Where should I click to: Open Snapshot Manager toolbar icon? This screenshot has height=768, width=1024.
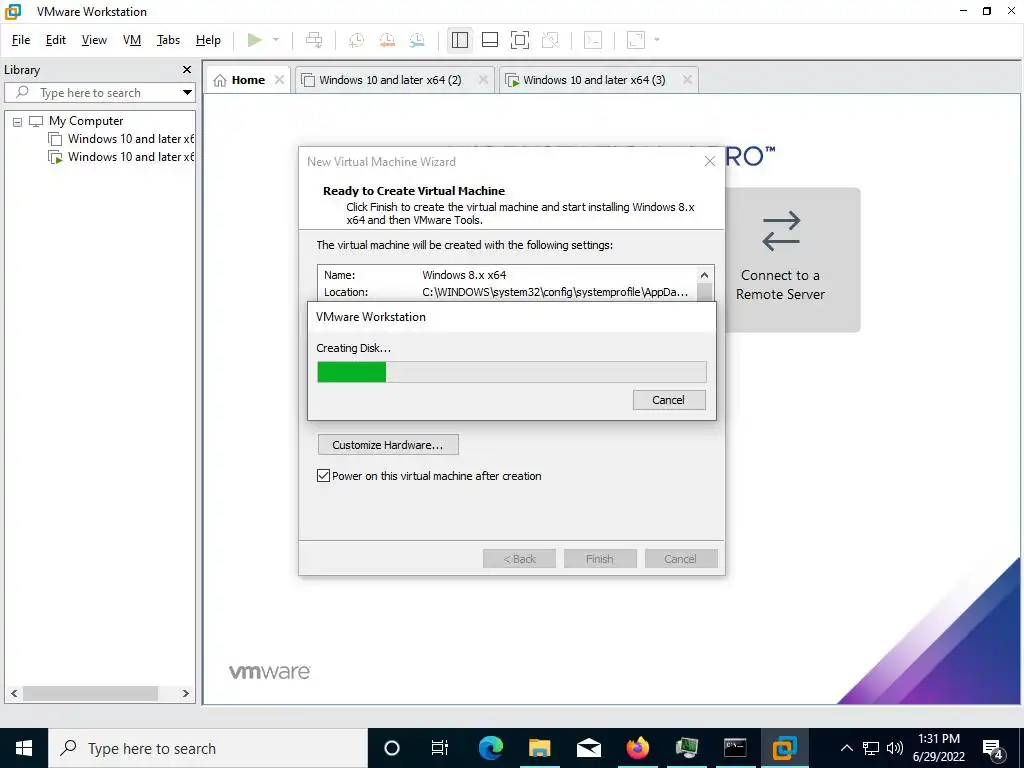tap(417, 40)
